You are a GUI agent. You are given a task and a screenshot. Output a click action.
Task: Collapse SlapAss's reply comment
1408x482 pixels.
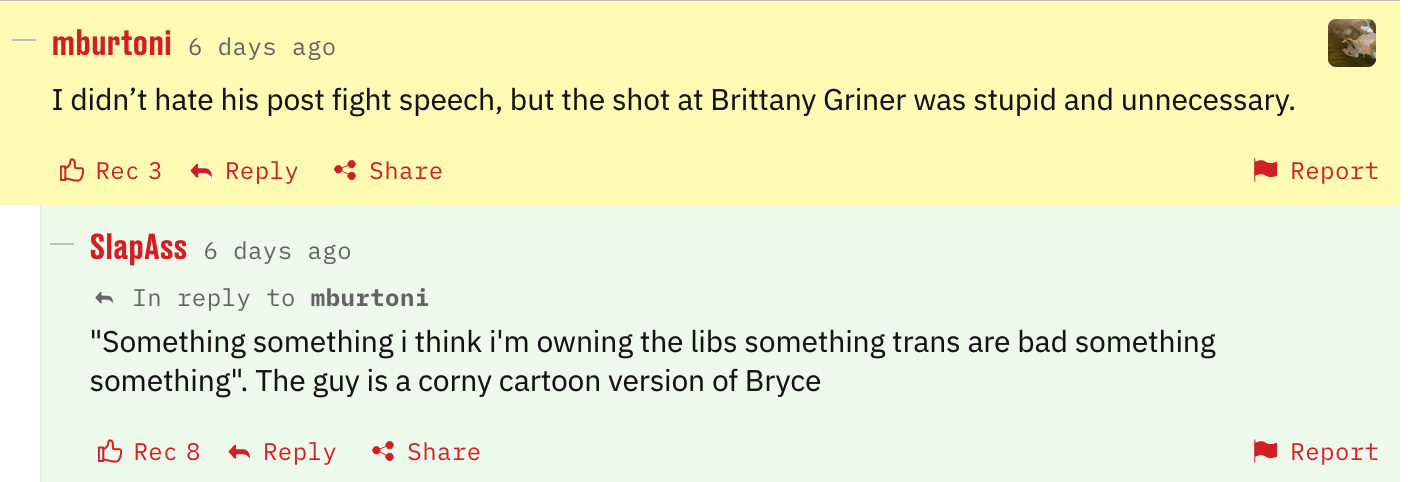pos(62,244)
